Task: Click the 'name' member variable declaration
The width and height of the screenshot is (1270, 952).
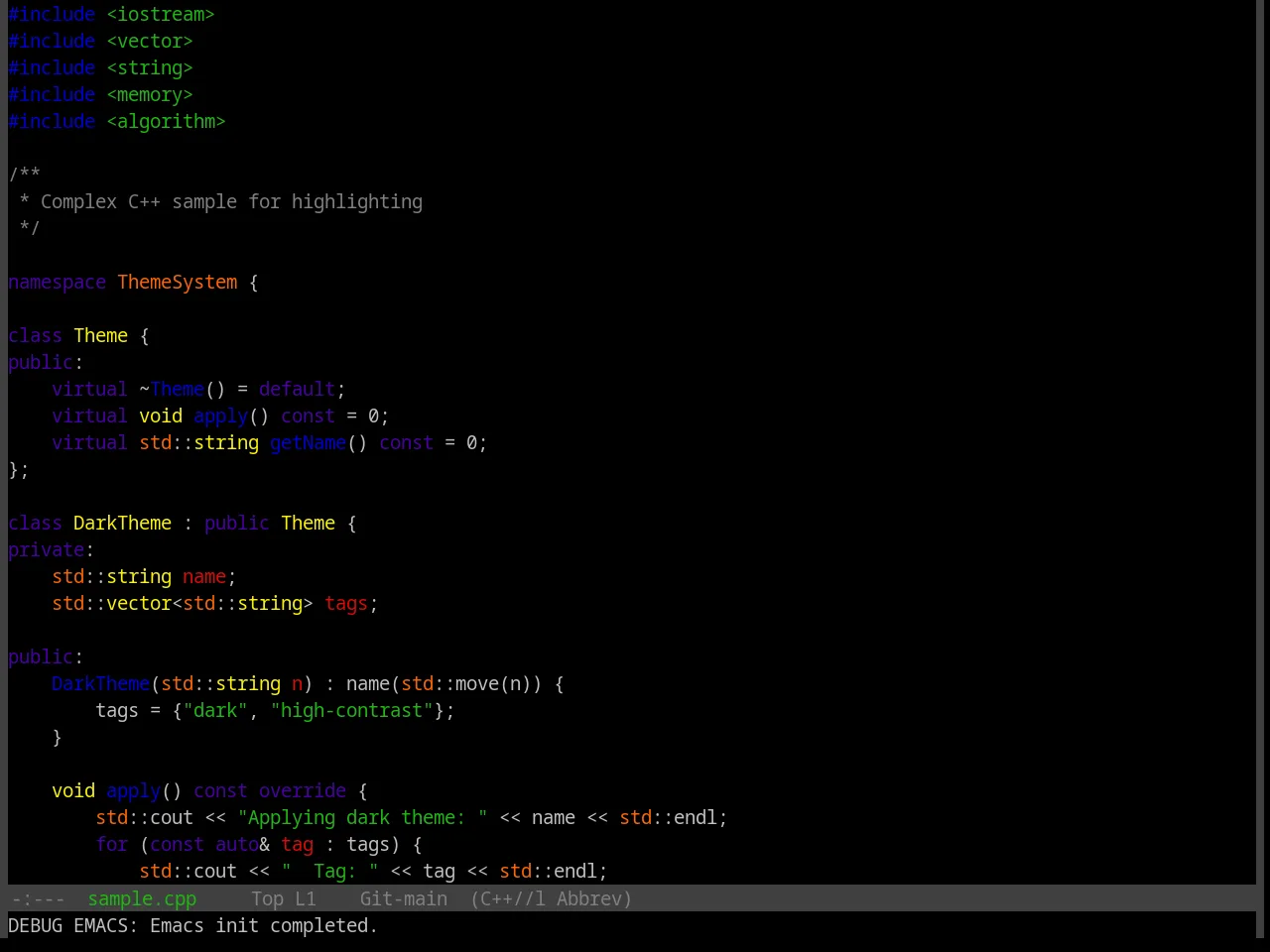Action: click(204, 577)
